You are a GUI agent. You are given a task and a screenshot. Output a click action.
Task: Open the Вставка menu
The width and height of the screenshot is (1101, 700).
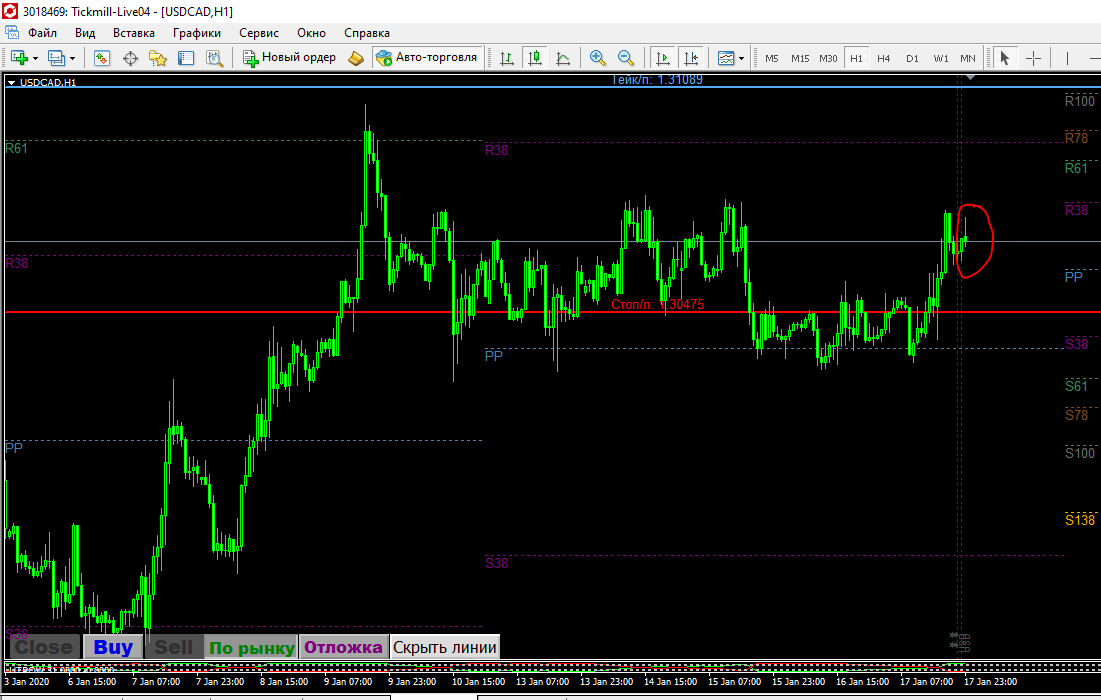[x=133, y=33]
